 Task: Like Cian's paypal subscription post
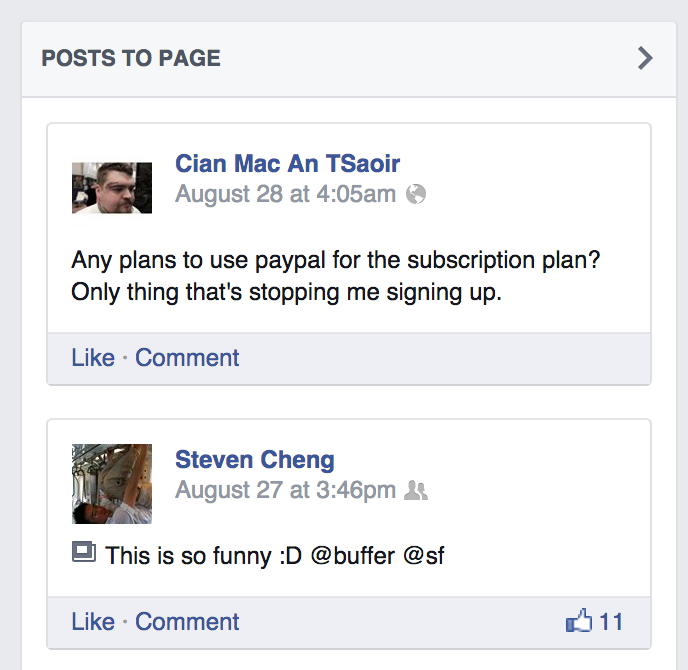pos(93,358)
